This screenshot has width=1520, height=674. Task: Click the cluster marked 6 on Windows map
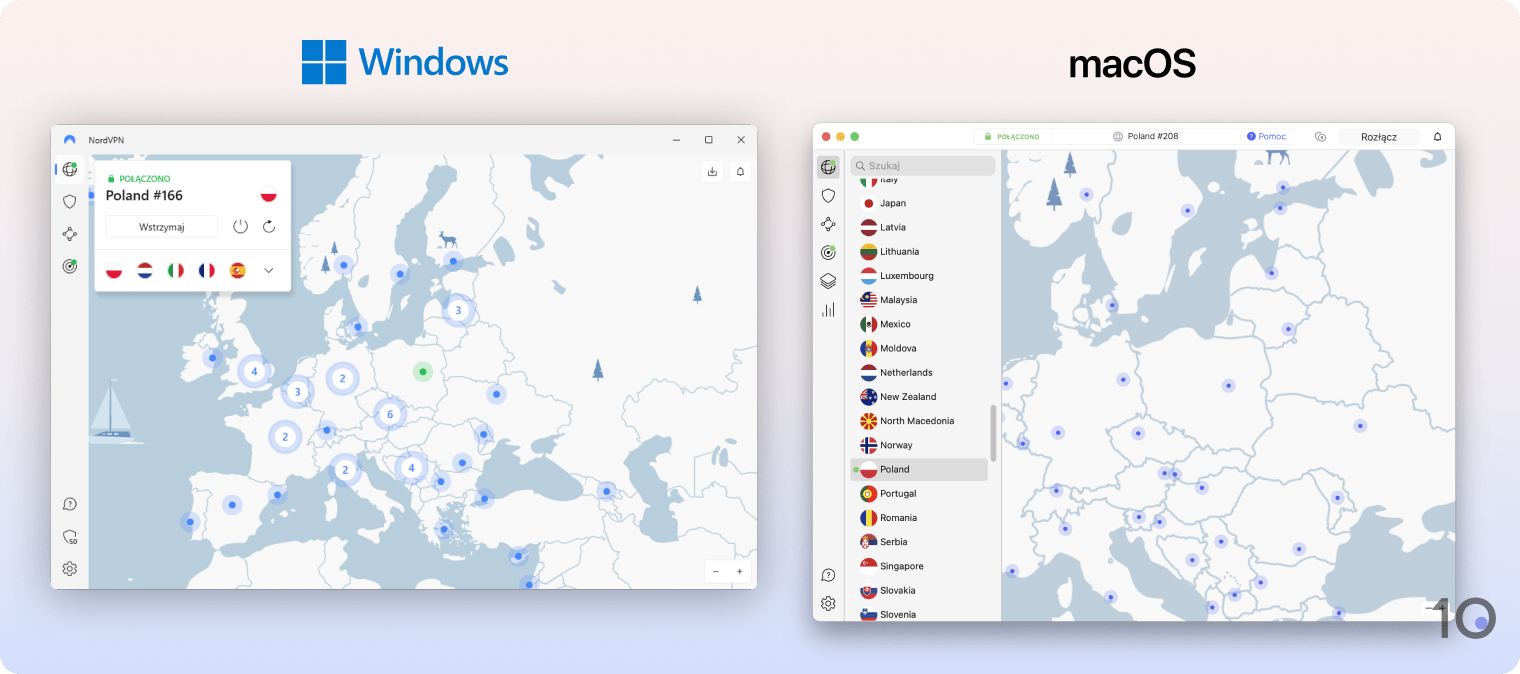pos(390,414)
